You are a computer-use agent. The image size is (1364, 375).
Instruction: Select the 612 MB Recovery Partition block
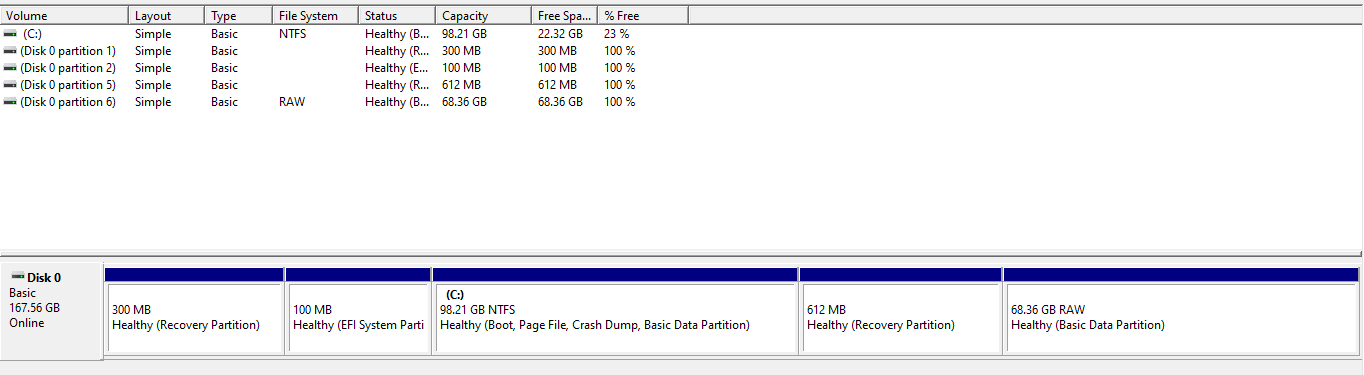901,310
